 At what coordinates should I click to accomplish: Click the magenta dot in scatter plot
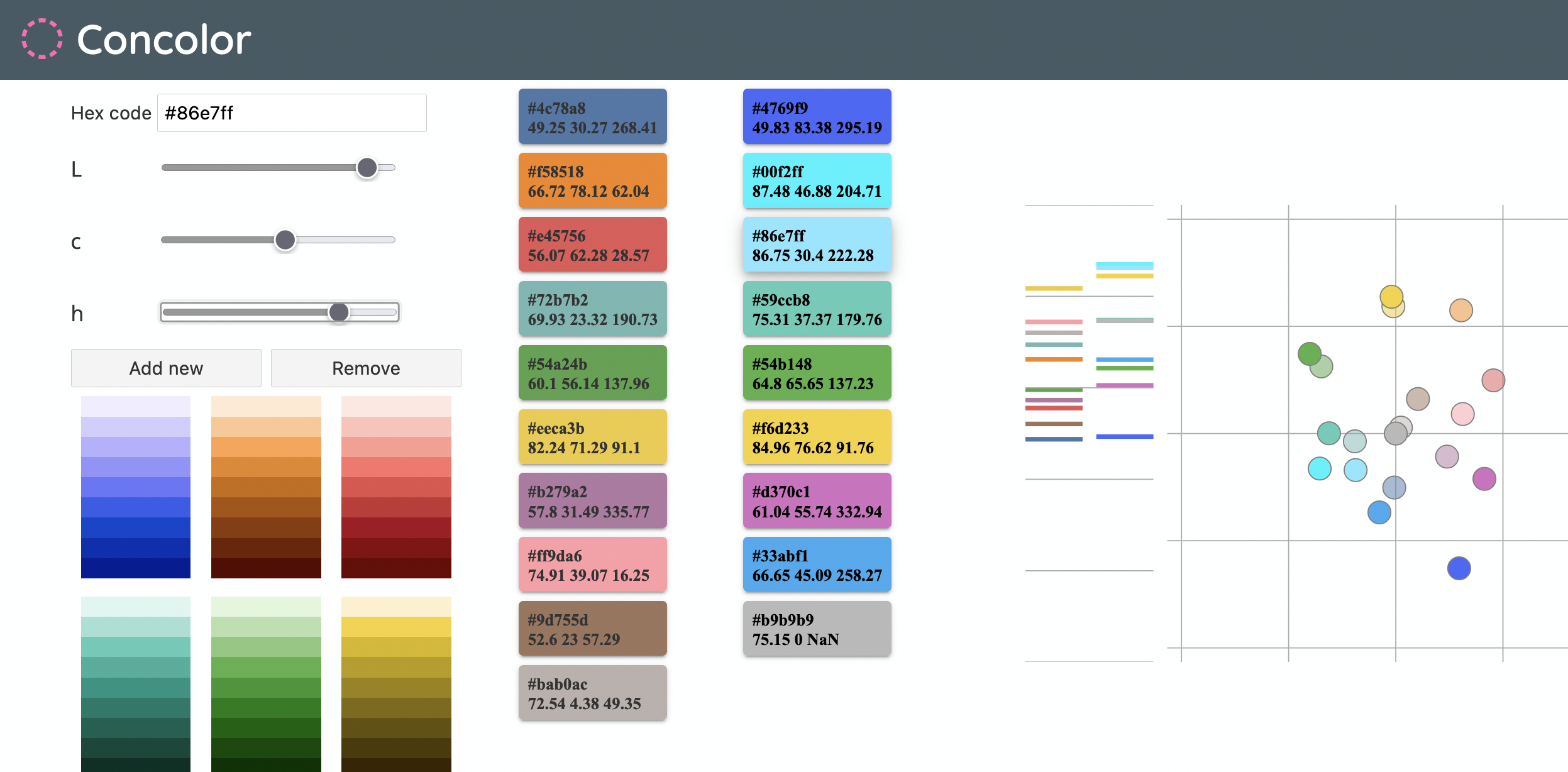1484,479
